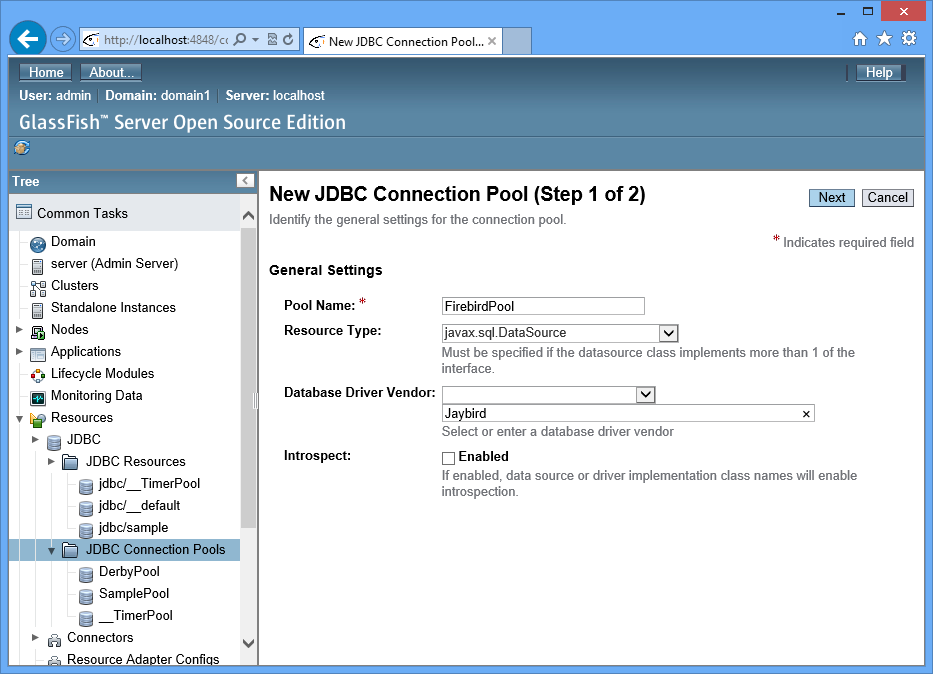This screenshot has height=674, width=933.
Task: Collapse the Tree panel with arrow button
Action: 245,181
